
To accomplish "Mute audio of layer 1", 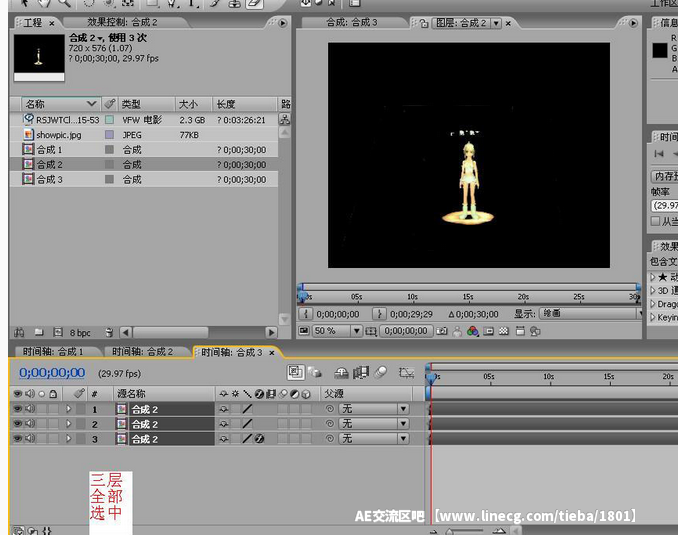I will (x=30, y=409).
